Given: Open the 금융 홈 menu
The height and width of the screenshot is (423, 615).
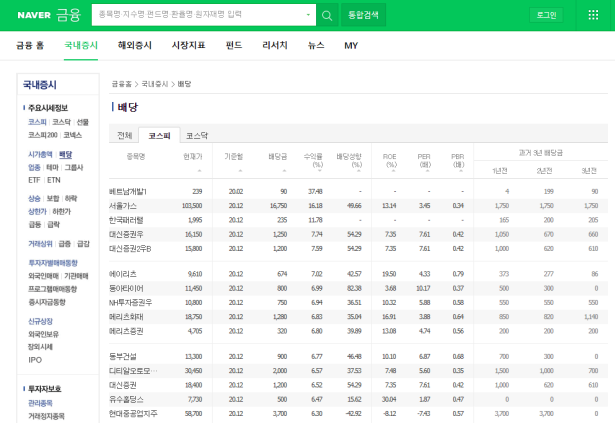Looking at the screenshot, I should pyautogui.click(x=30, y=46).
